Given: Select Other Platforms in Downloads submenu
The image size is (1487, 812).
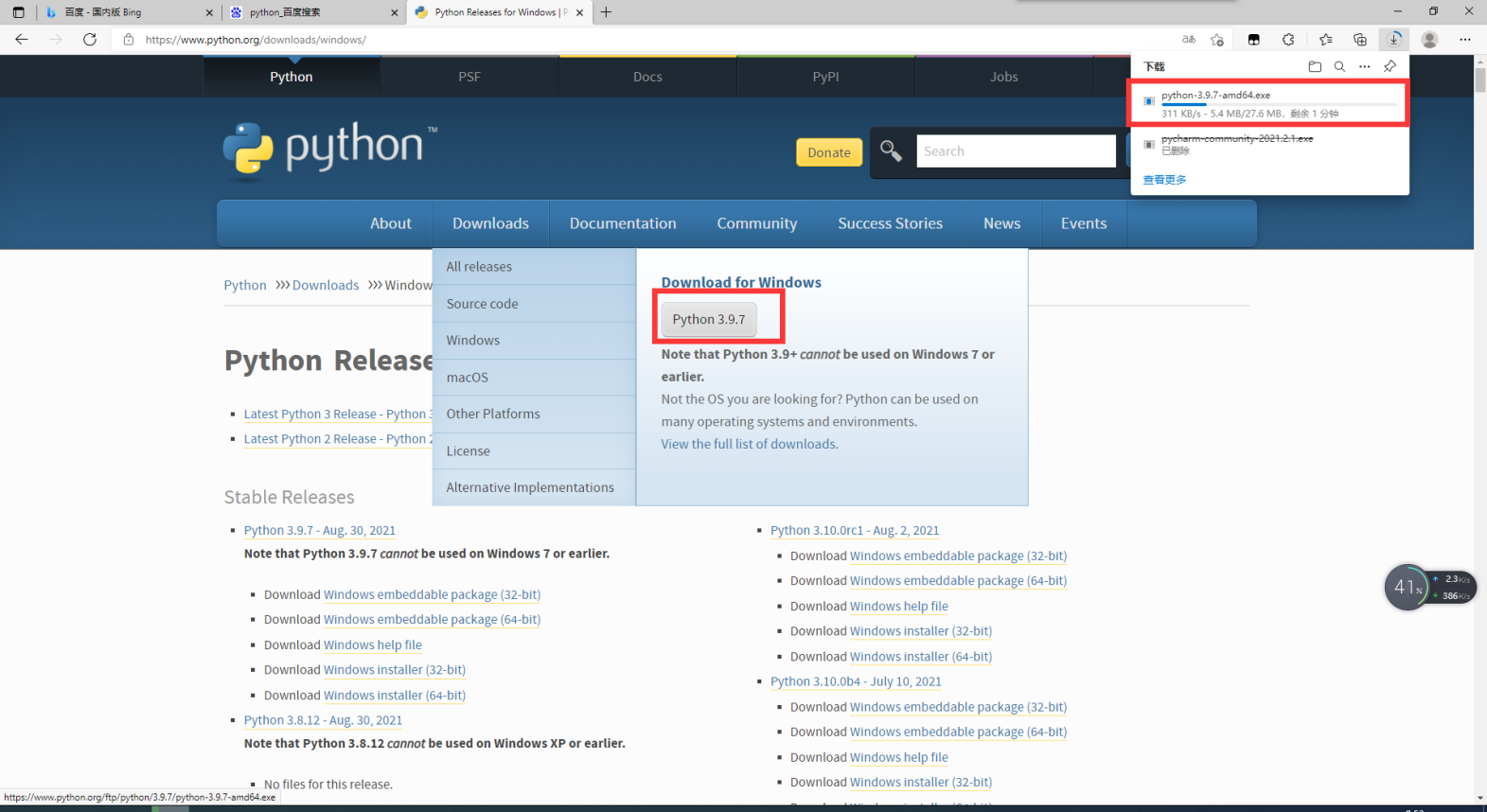Looking at the screenshot, I should tap(534, 415).
